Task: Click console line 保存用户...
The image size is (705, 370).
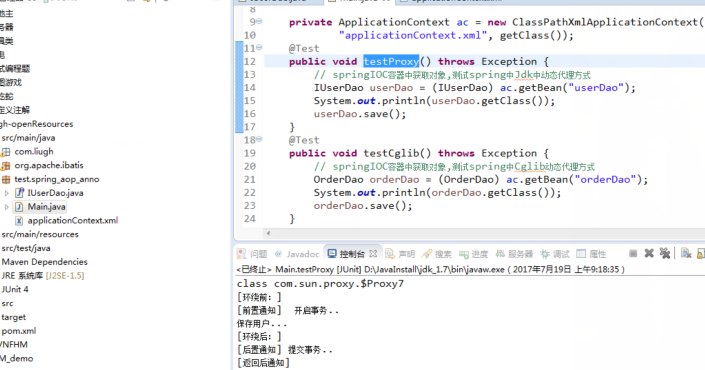Action: (262, 324)
